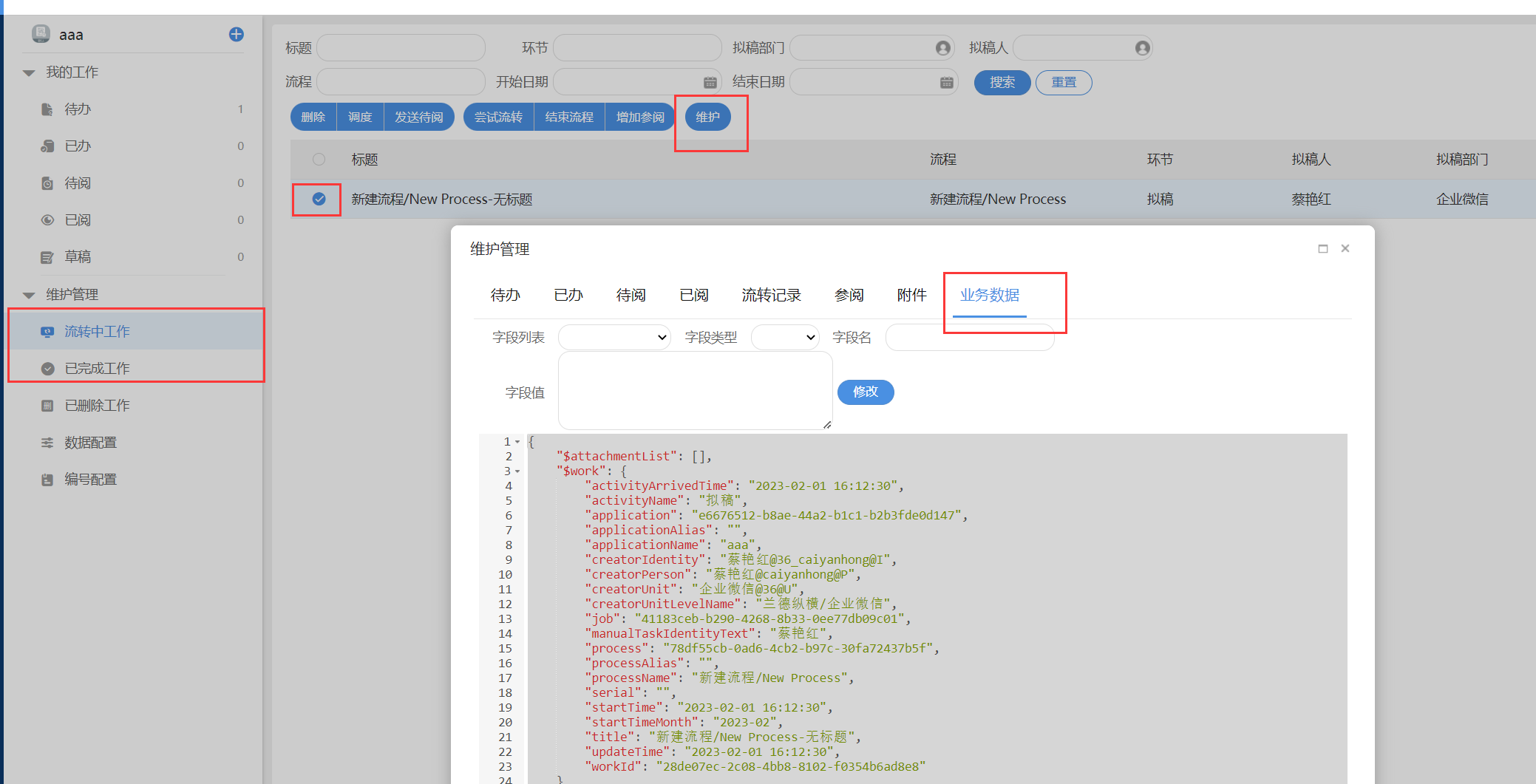Click the 字段值 text area
The height and width of the screenshot is (784, 1536).
click(x=695, y=390)
